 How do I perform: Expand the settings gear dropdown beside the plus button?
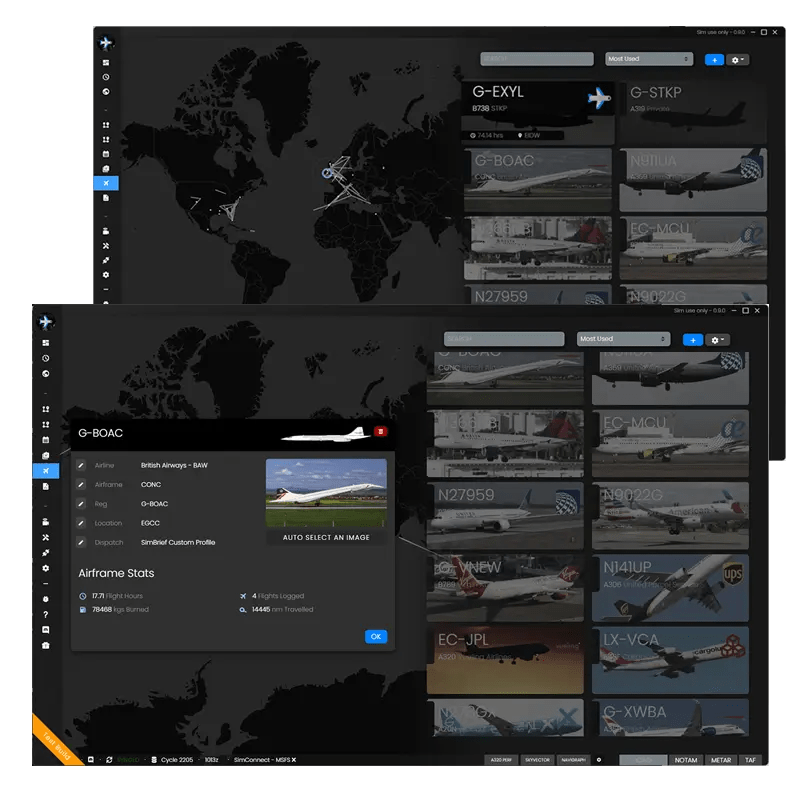(718, 339)
